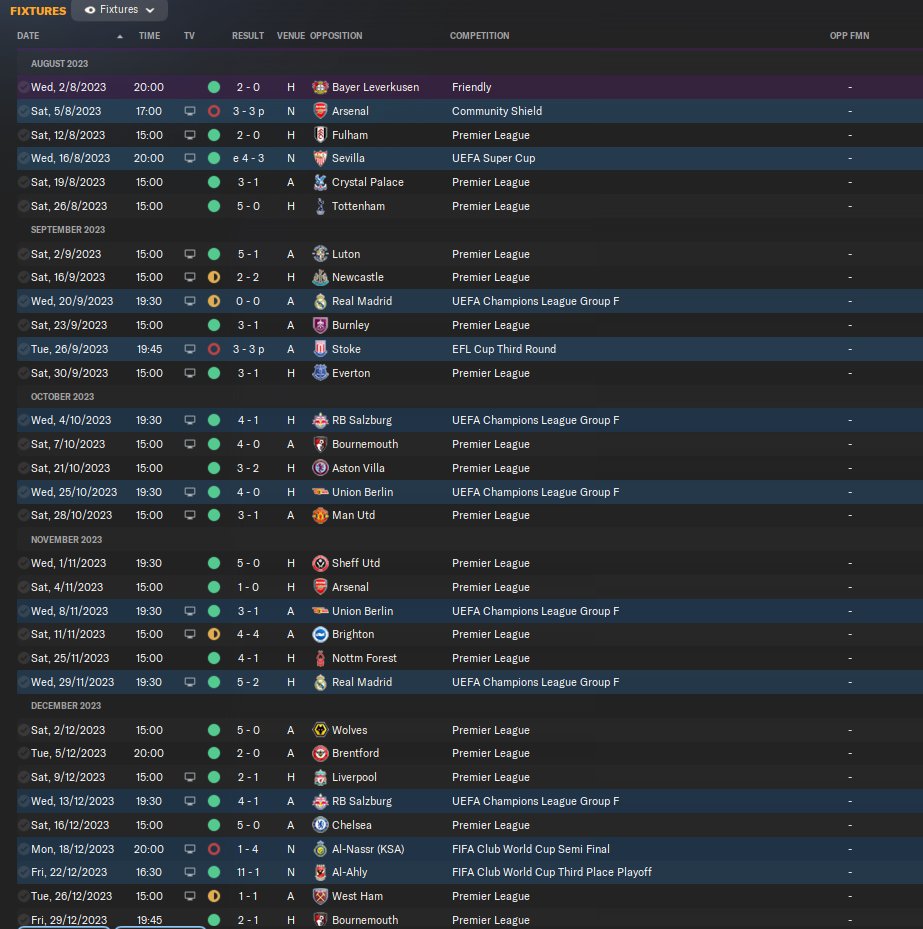The height and width of the screenshot is (929, 923).
Task: Click the Burnley club badge
Action: pyautogui.click(x=320, y=325)
